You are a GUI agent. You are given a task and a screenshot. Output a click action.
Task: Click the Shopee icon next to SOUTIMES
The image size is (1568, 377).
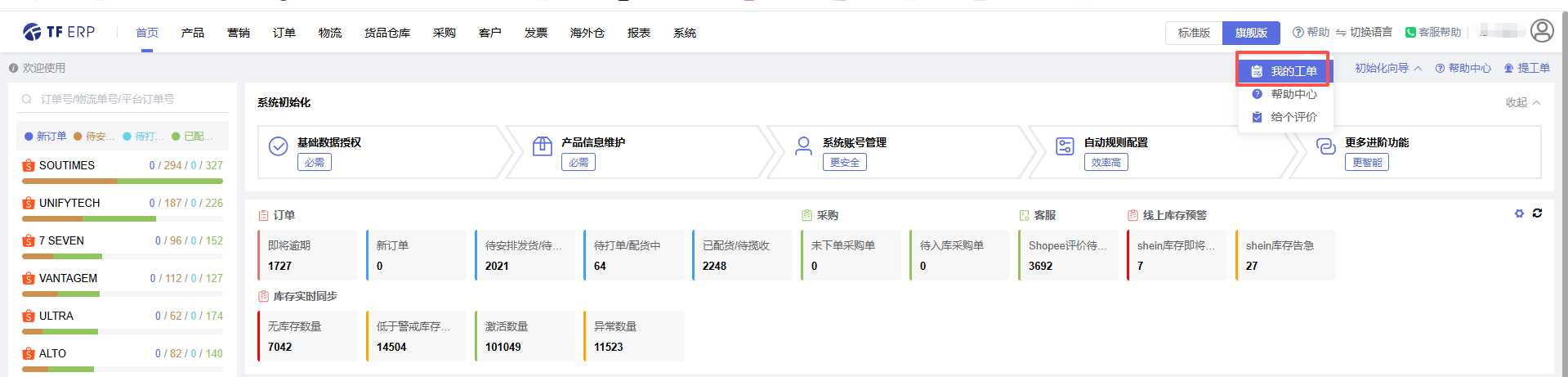[x=29, y=165]
